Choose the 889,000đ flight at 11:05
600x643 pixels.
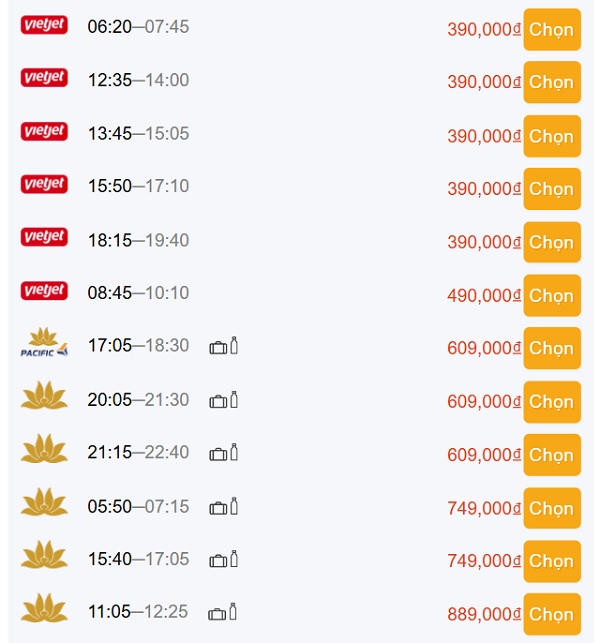point(552,614)
